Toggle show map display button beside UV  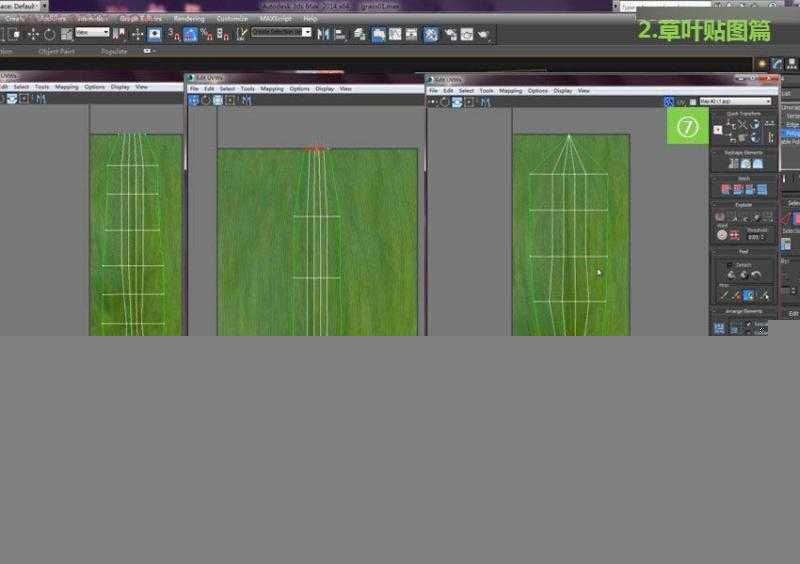click(693, 102)
